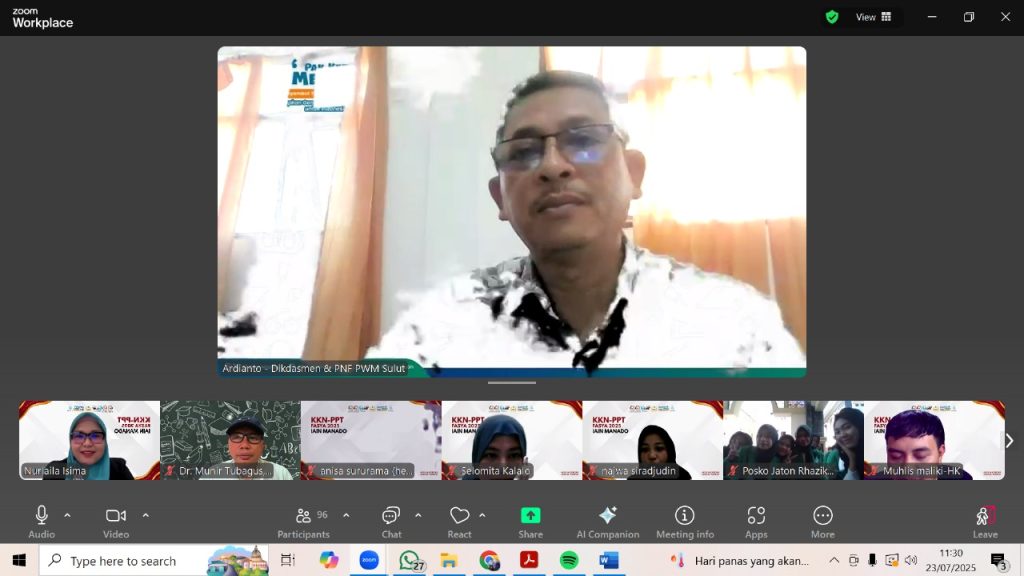This screenshot has width=1024, height=576.
Task: Expand the React options arrow
Action: (482, 515)
